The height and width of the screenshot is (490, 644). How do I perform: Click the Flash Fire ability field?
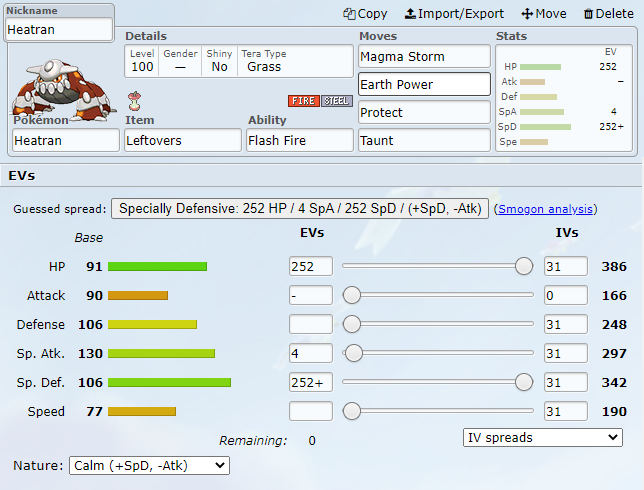pyautogui.click(x=300, y=140)
